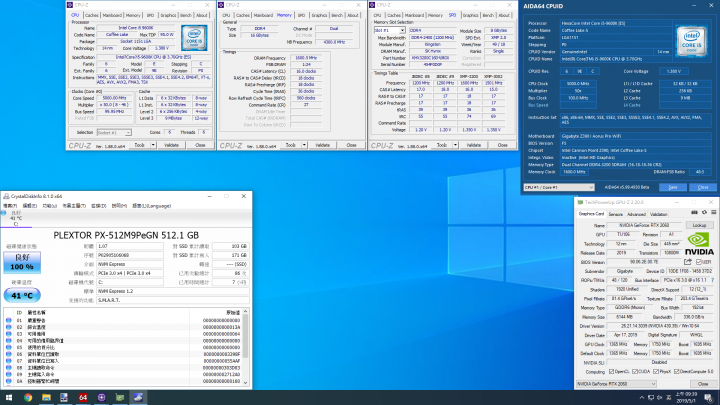This screenshot has width=720, height=405.
Task: Toggle the PhysX checkbox in GPU-Z
Action: pos(656,371)
